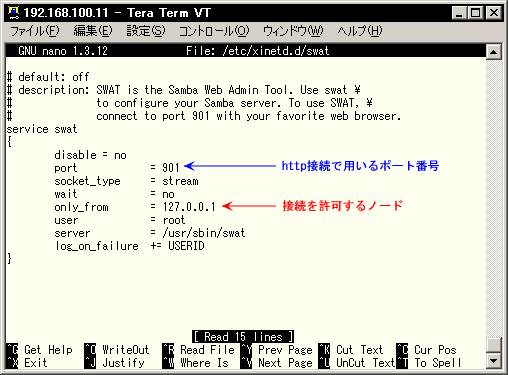
Task: Click the '^X Exit' shortcut
Action: (27, 363)
